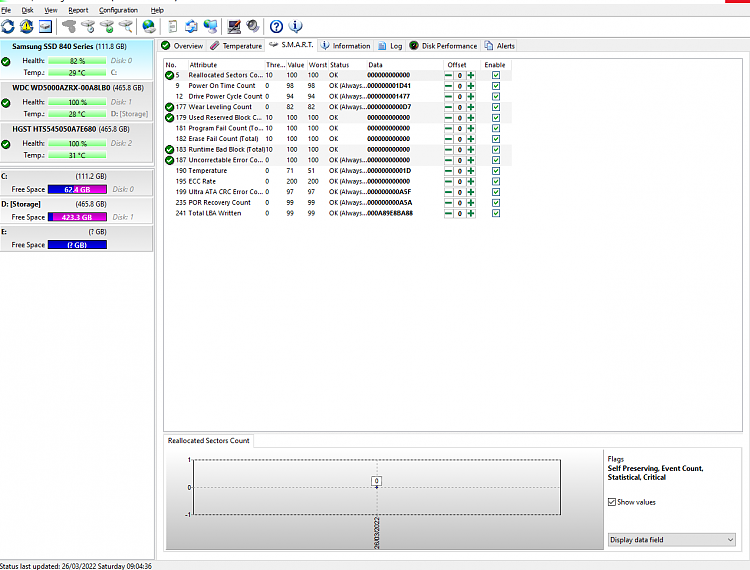Increase offset with plus on Power On Time row
The width and height of the screenshot is (750, 570).
471,86
